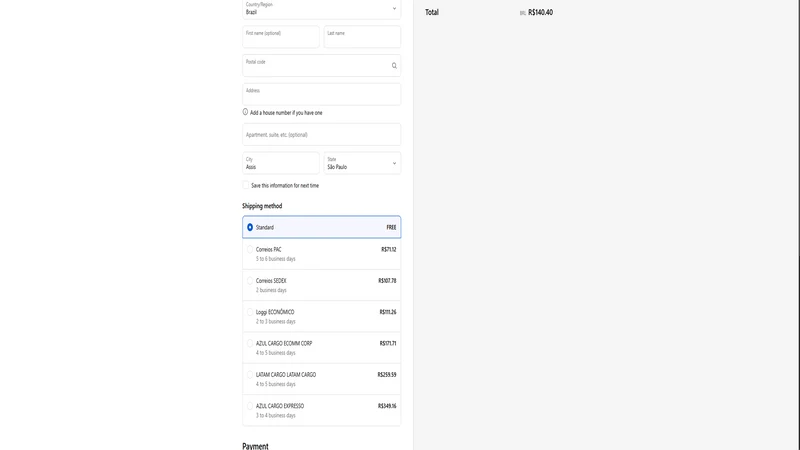This screenshot has height=450, width=800.
Task: Focus the First name optional field
Action: tap(281, 37)
